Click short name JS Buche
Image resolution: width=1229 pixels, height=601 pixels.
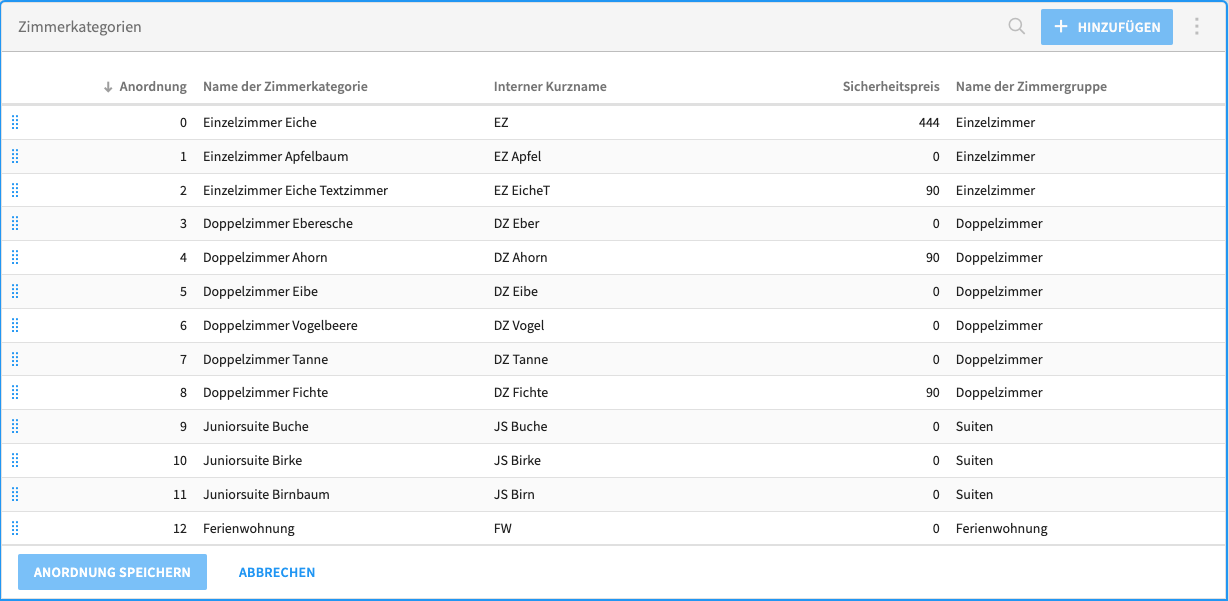521,426
